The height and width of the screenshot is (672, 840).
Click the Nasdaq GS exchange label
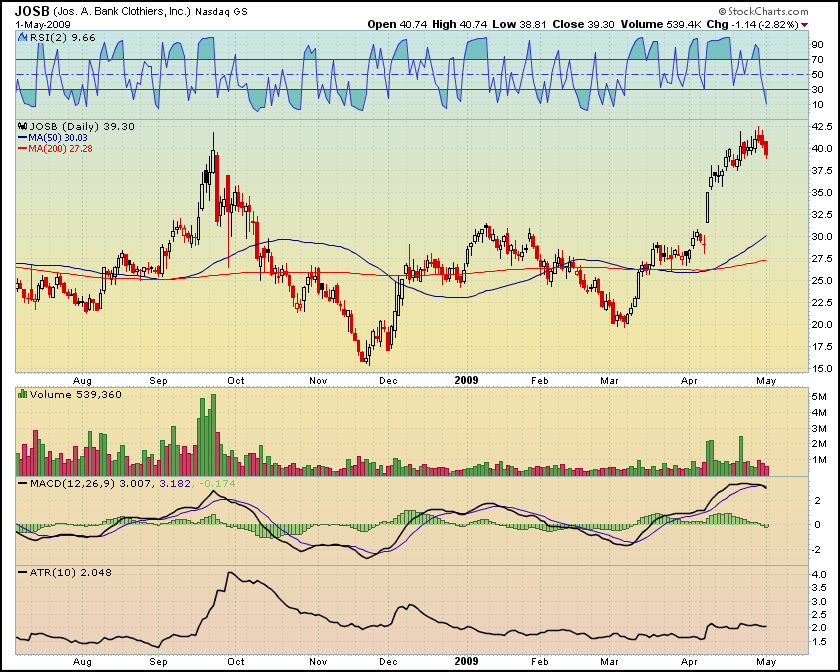[221, 12]
